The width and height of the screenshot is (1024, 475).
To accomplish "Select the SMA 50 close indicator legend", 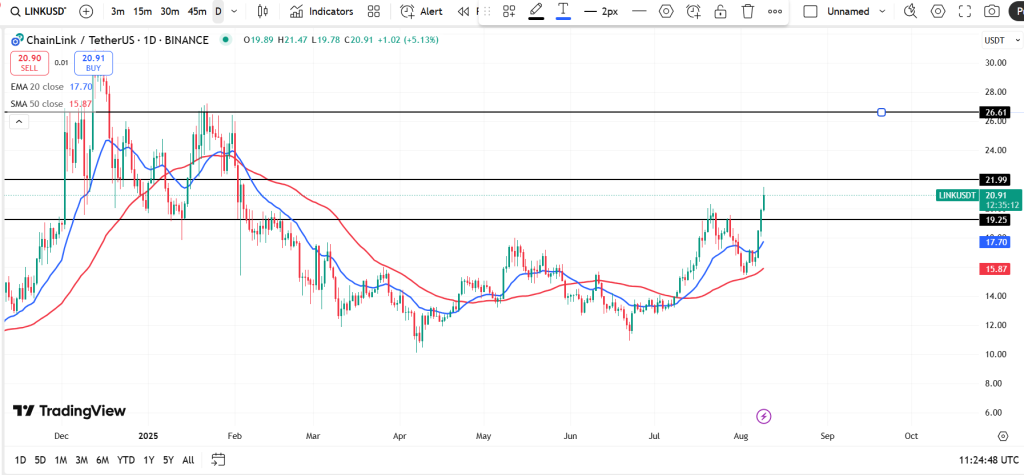I will tap(50, 104).
